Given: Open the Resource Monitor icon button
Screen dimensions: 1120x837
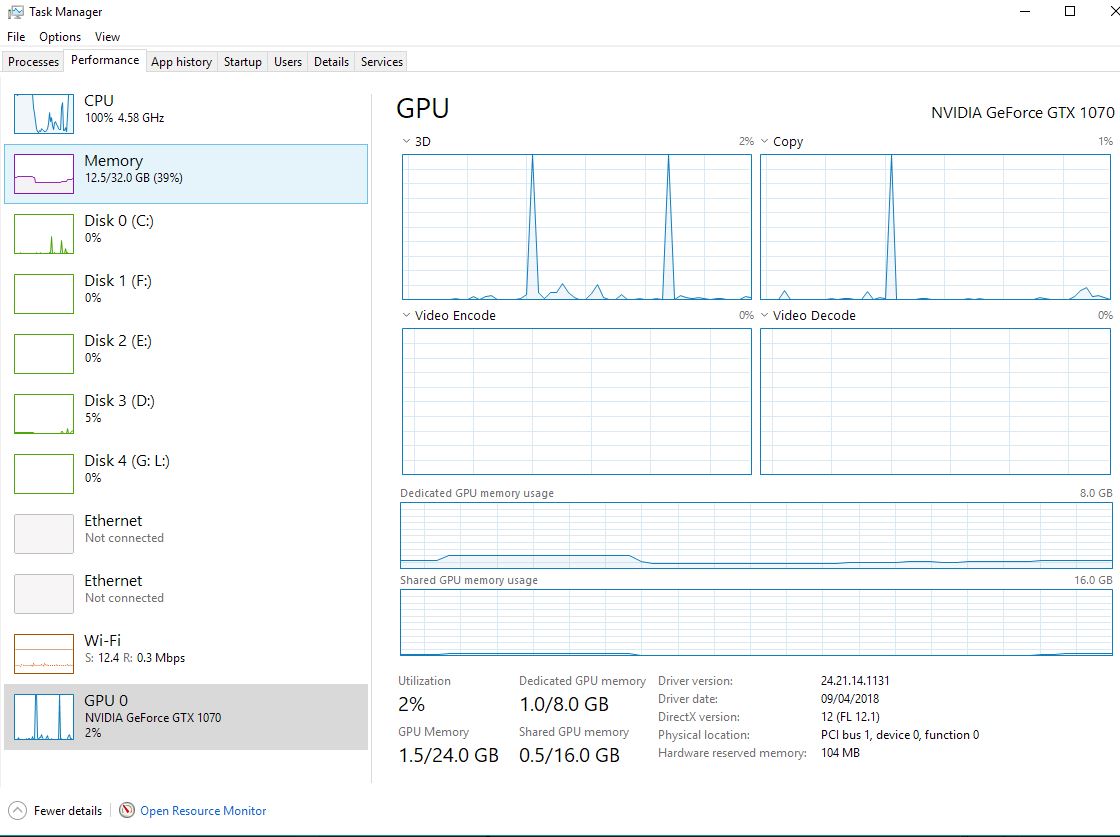Looking at the screenshot, I should (126, 810).
